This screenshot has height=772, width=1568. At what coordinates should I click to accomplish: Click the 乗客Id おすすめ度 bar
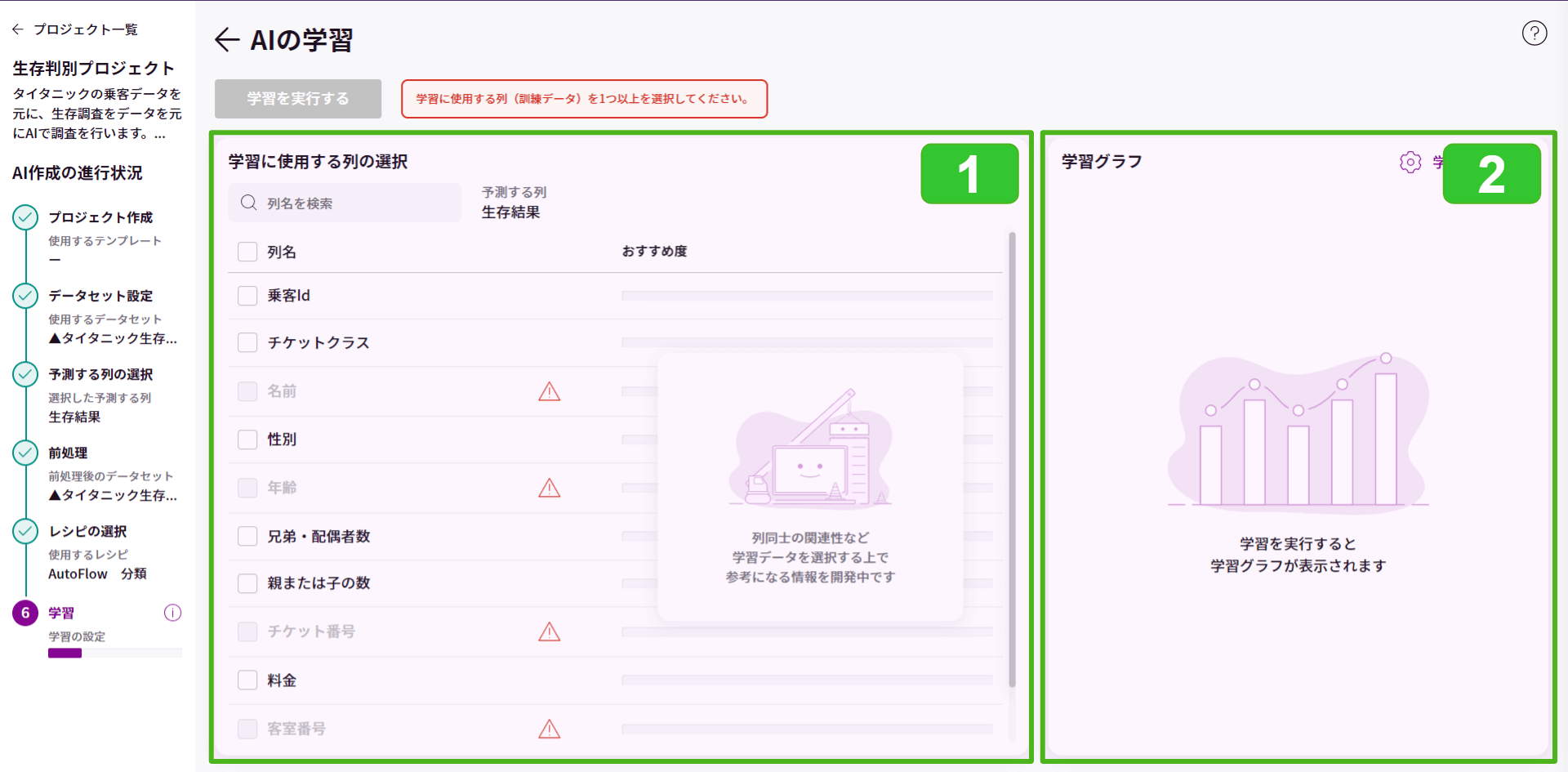[x=807, y=296]
